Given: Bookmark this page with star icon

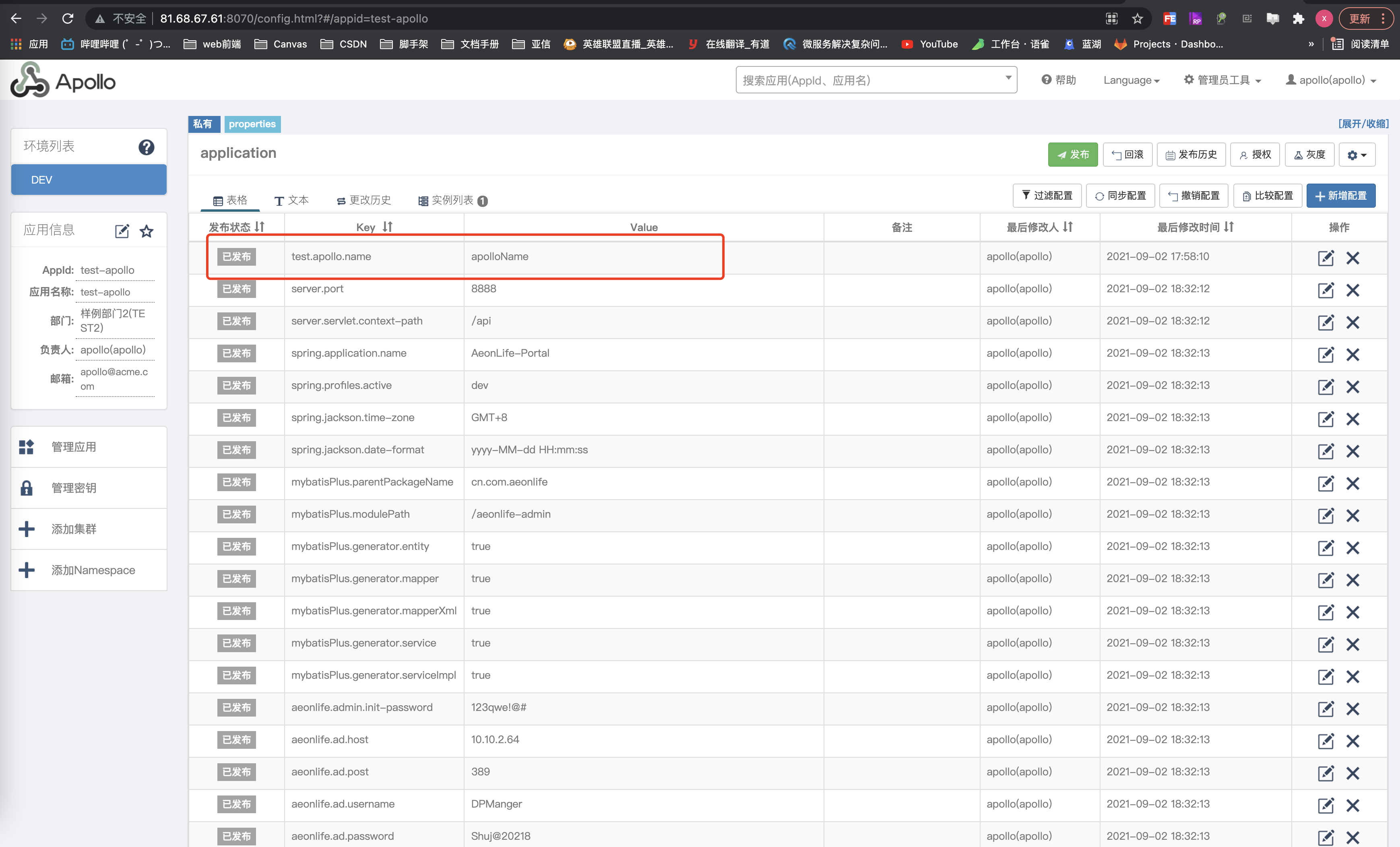Looking at the screenshot, I should coord(1137,19).
